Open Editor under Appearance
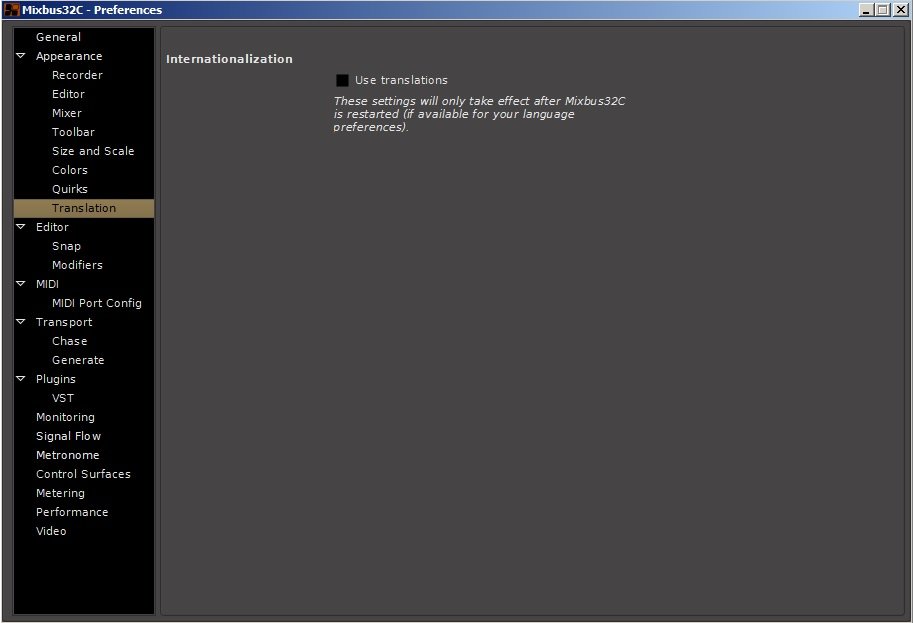This screenshot has width=913, height=623. (68, 94)
